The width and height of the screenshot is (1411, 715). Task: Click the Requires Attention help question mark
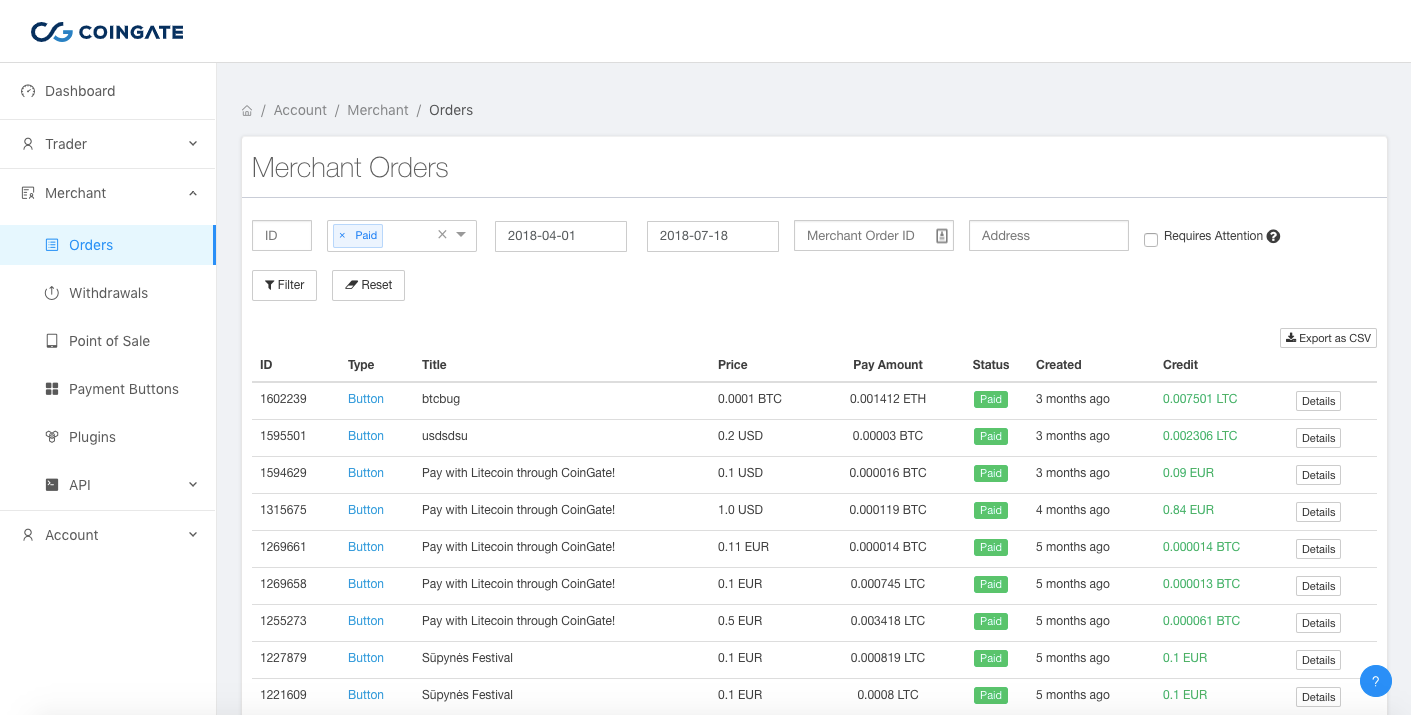click(x=1273, y=237)
